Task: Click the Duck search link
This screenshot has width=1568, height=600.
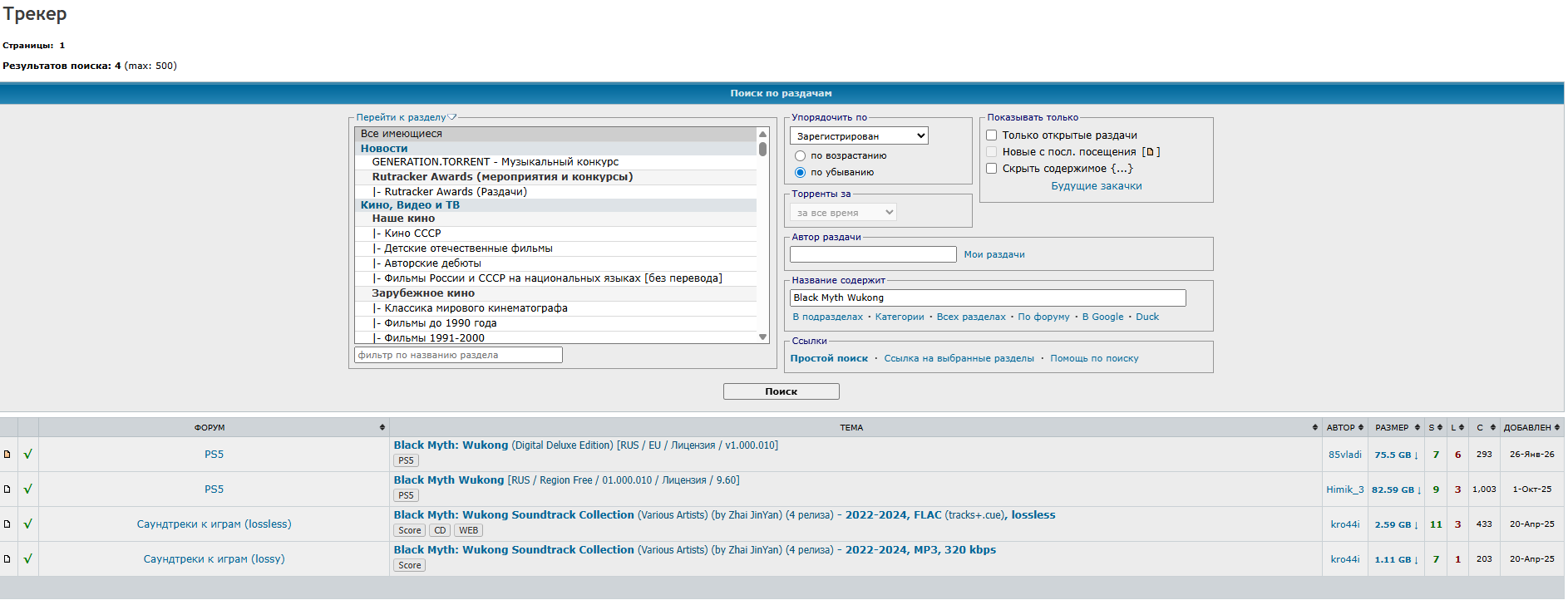Action: 1147,317
